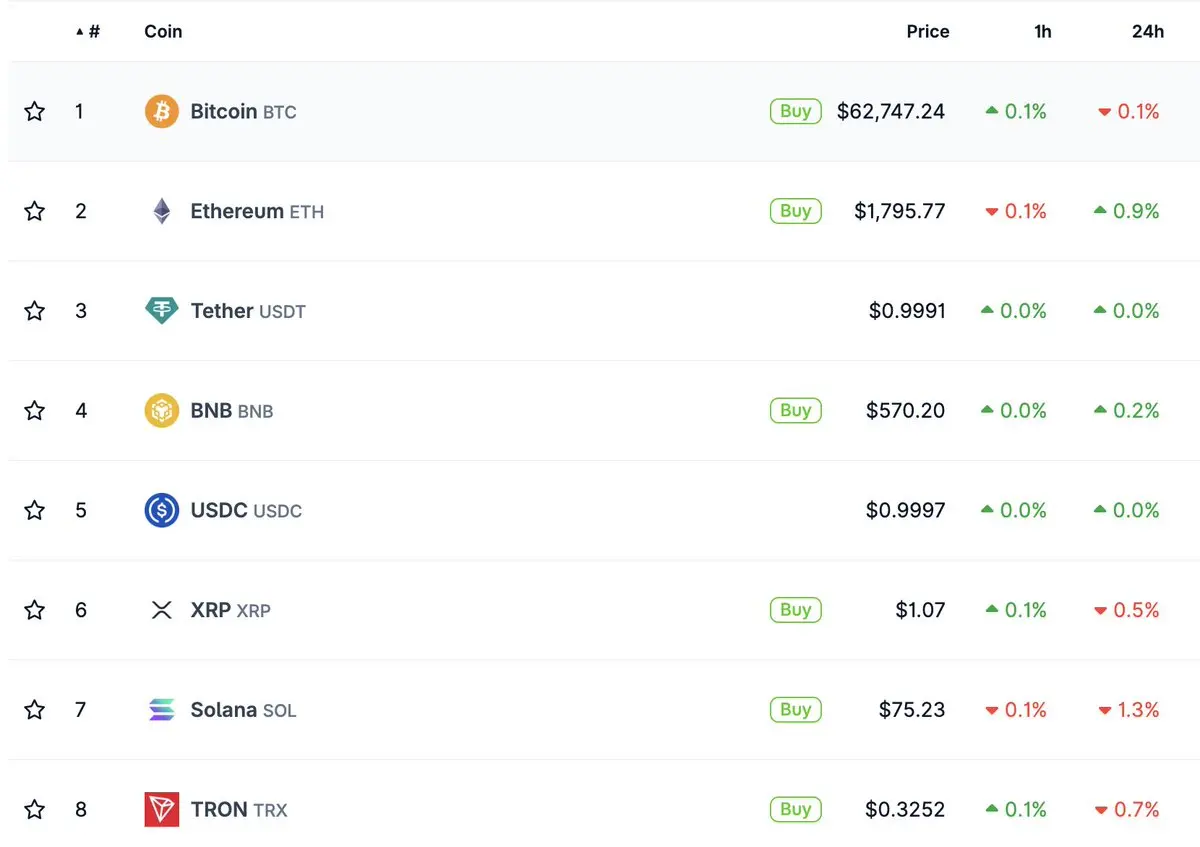
Task: Click the TRON red logo icon
Action: coord(162,809)
